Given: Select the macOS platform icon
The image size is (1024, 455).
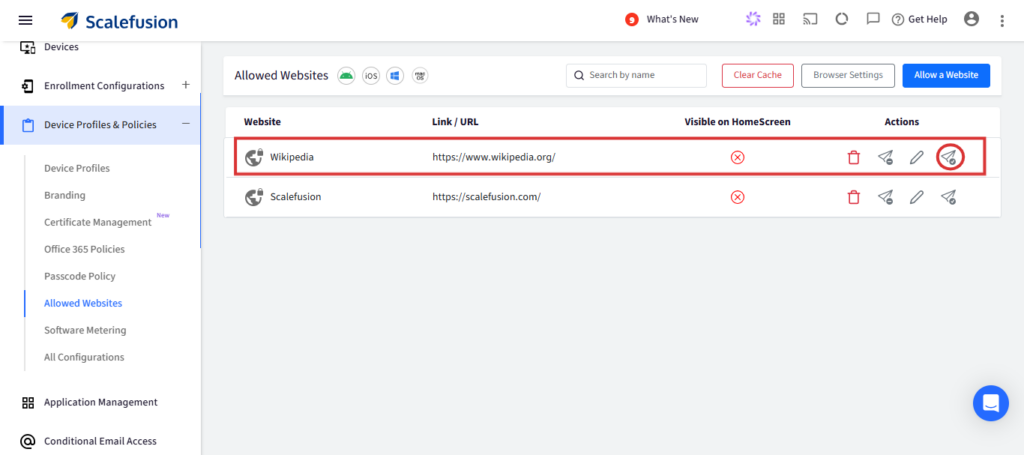Looking at the screenshot, I should pos(420,76).
